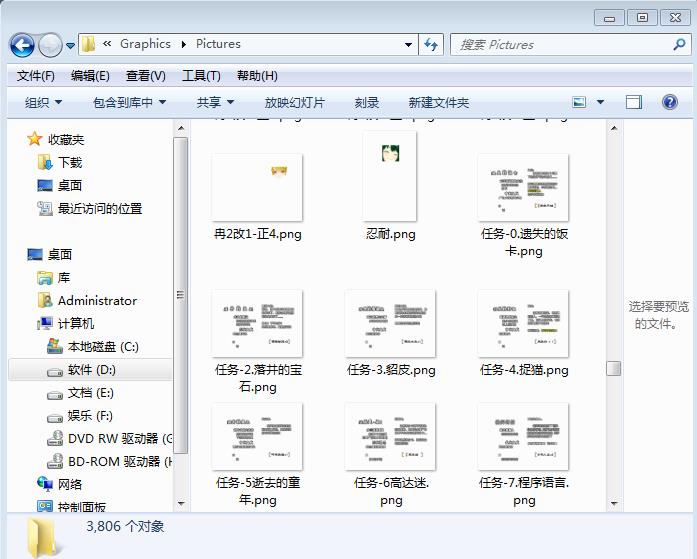Image resolution: width=697 pixels, height=559 pixels.
Task: Open the address bar history dropdown
Action: (x=408, y=44)
